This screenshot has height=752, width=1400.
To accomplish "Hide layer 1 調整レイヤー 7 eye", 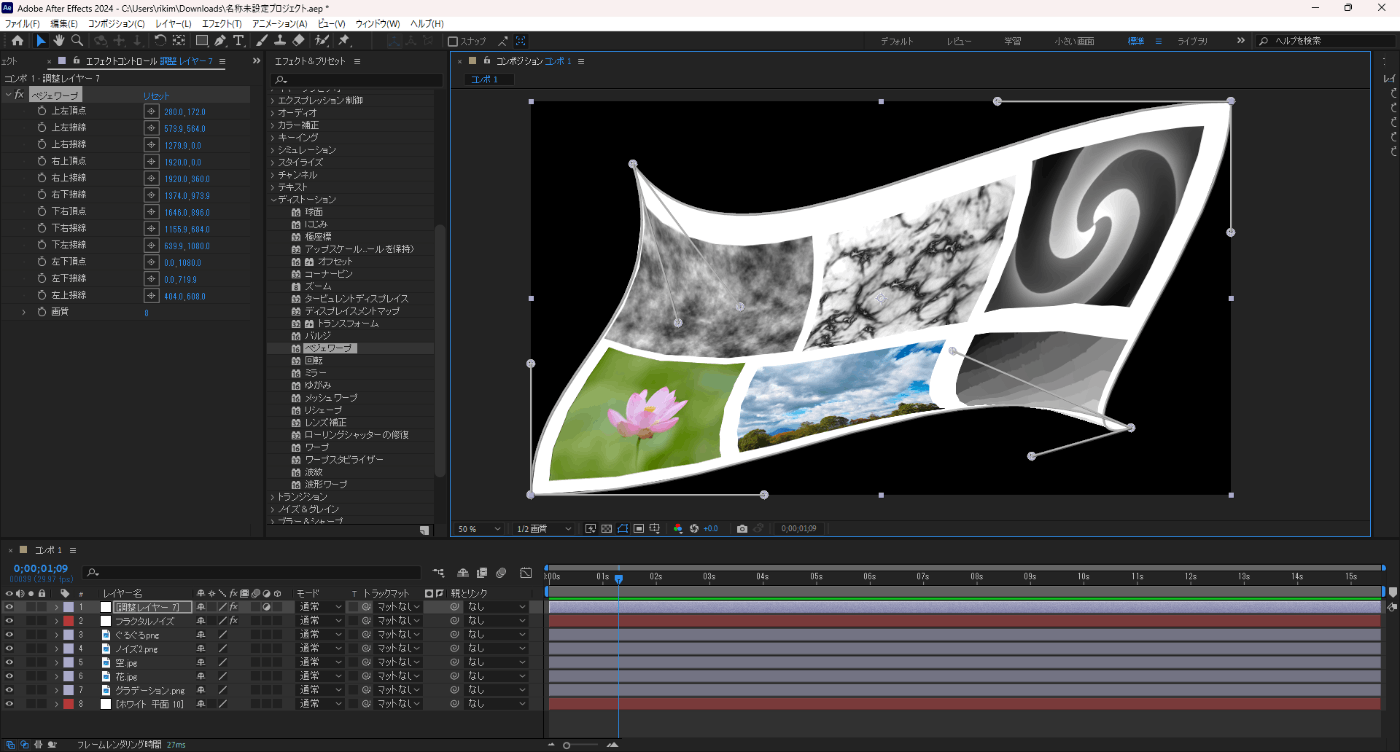I will (x=9, y=607).
